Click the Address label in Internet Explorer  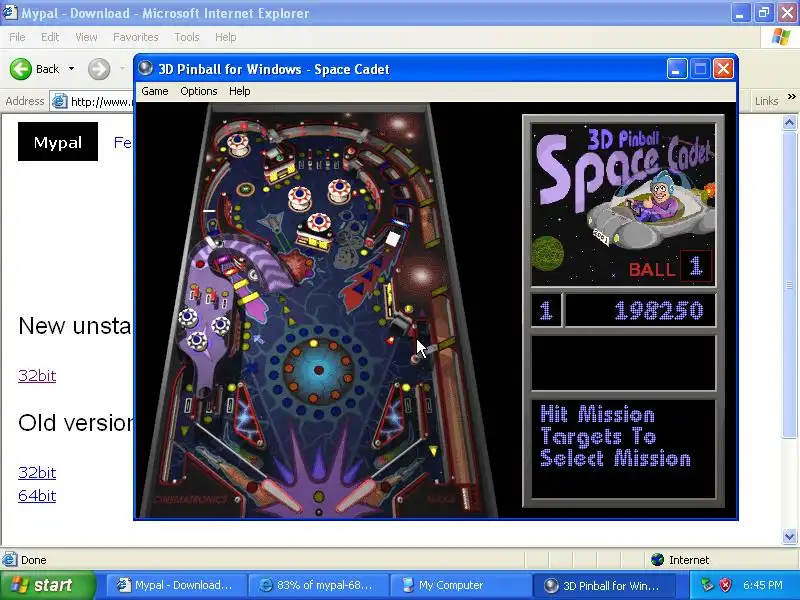[25, 101]
